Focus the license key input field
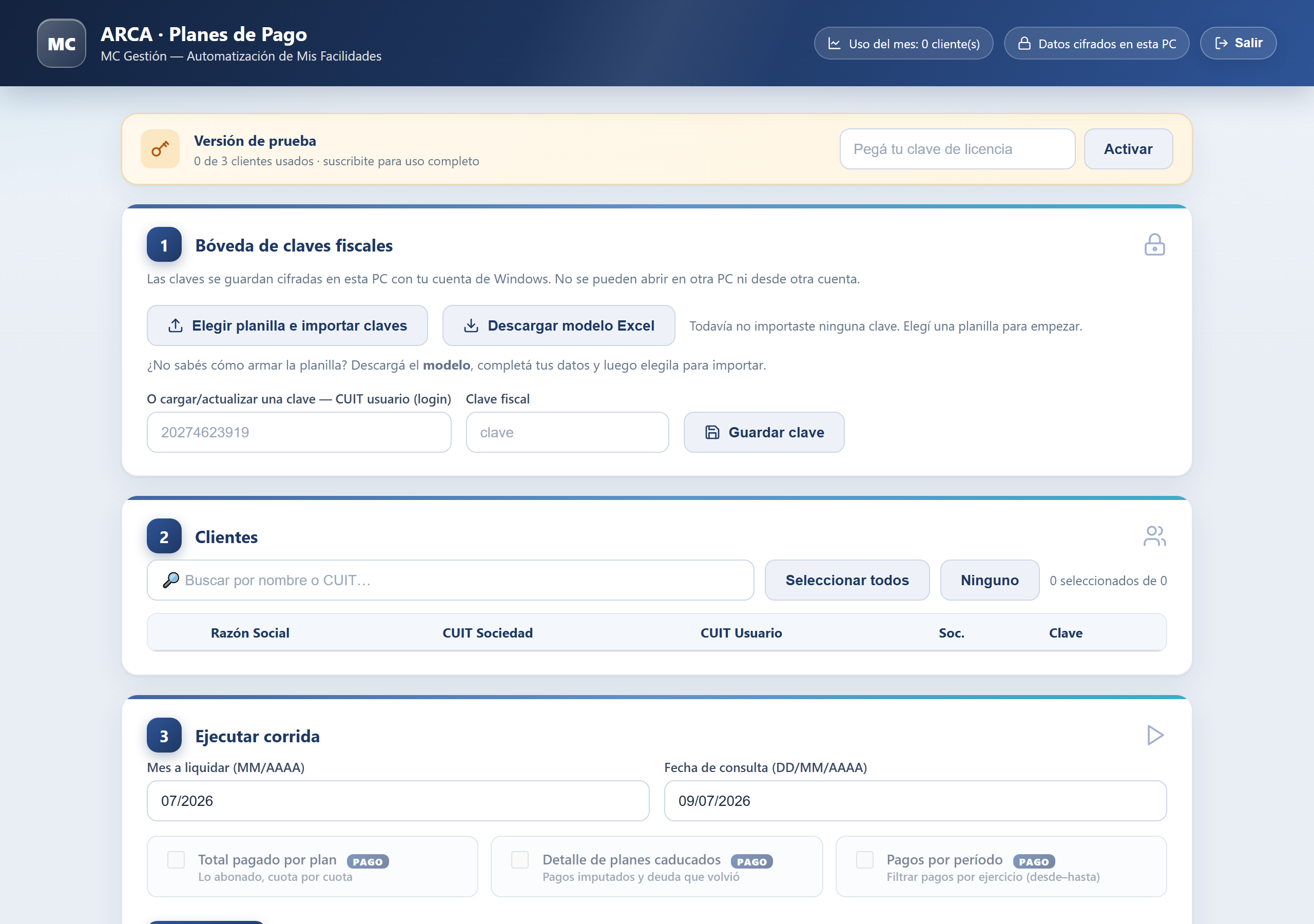Viewport: 1314px width, 924px height. [957, 149]
